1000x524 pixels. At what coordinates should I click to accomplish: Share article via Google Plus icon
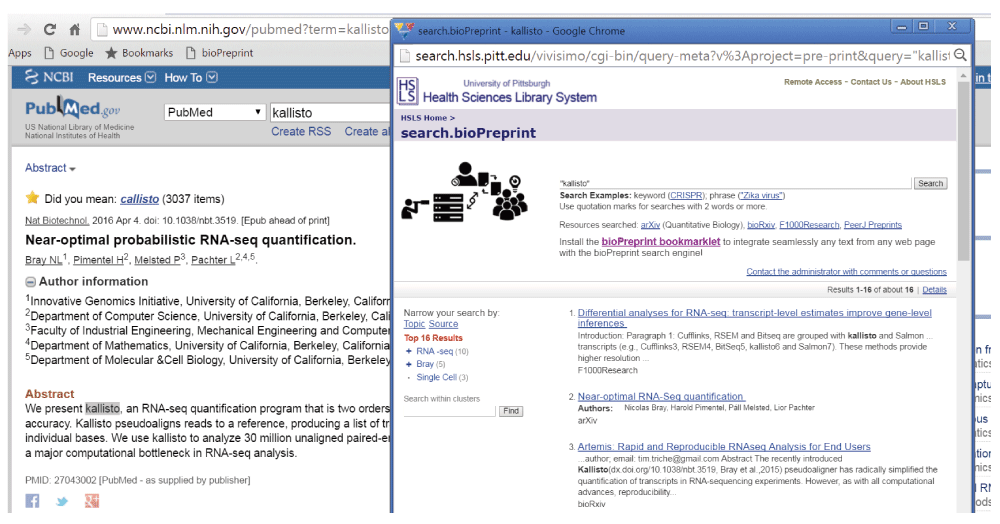pyautogui.click(x=91, y=501)
